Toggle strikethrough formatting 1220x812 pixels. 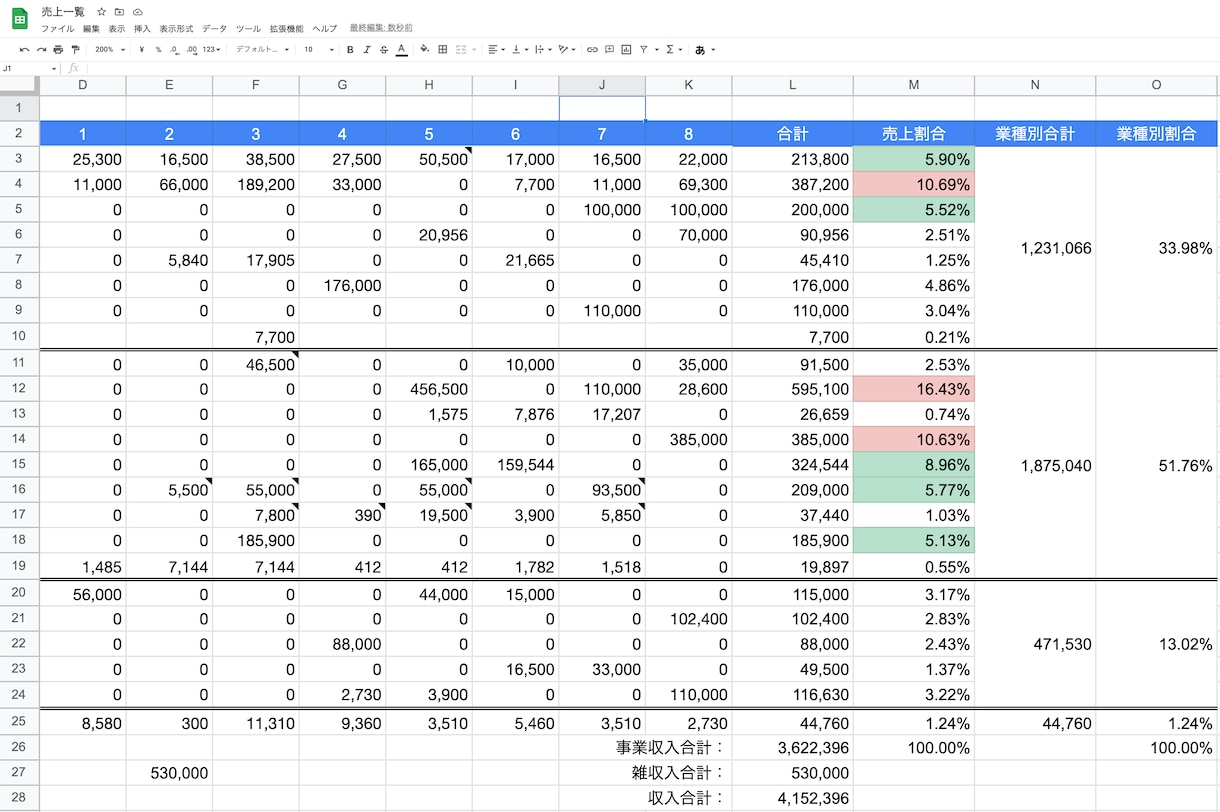point(384,49)
